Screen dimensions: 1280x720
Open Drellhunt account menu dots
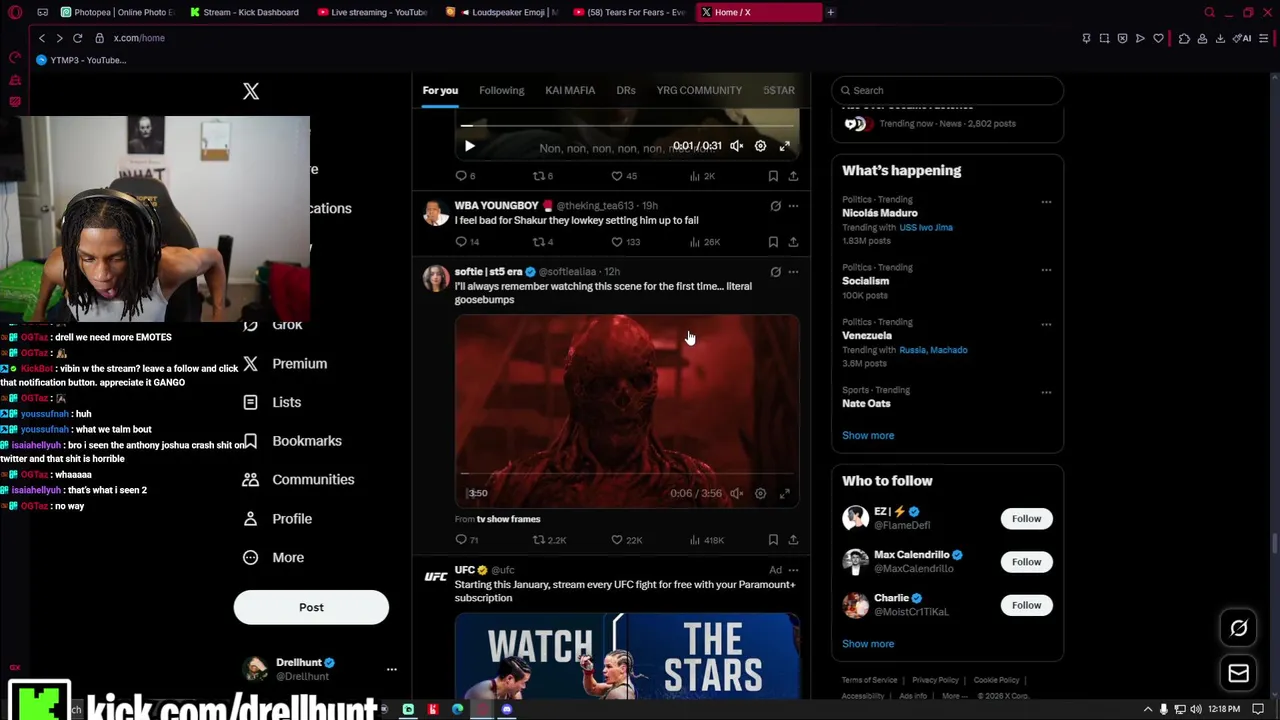[x=392, y=670]
